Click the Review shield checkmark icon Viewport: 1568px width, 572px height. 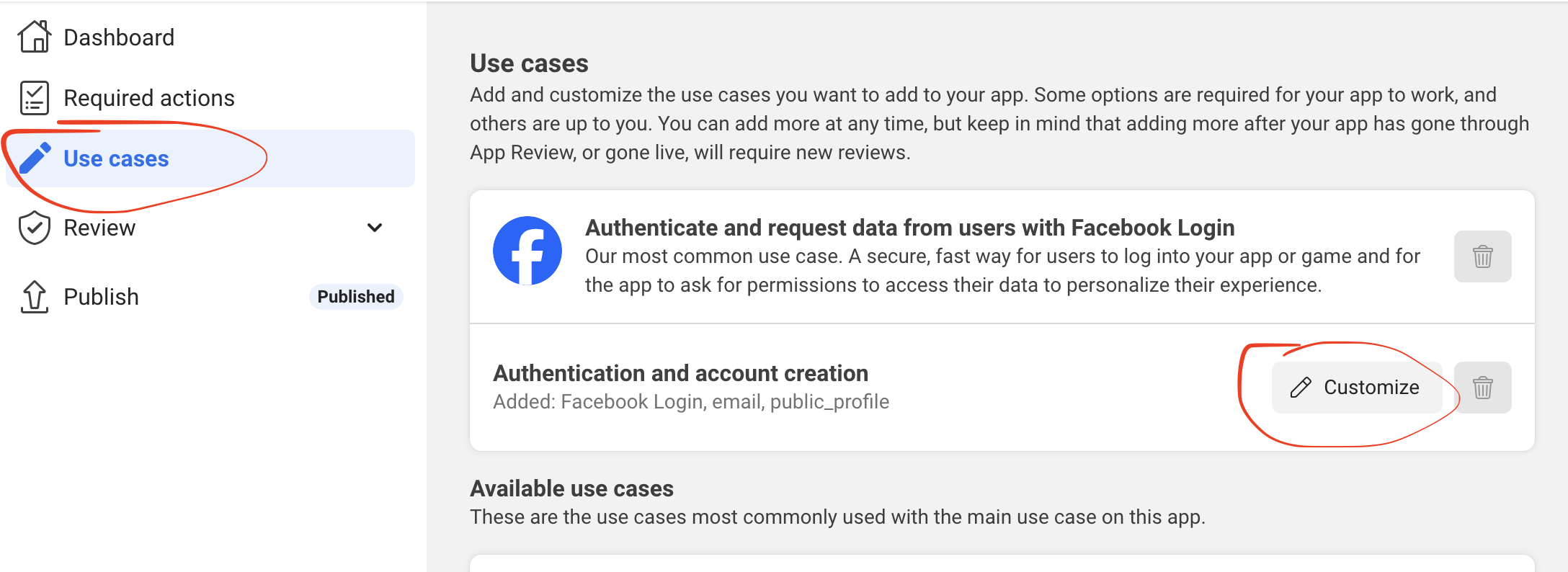(x=35, y=228)
